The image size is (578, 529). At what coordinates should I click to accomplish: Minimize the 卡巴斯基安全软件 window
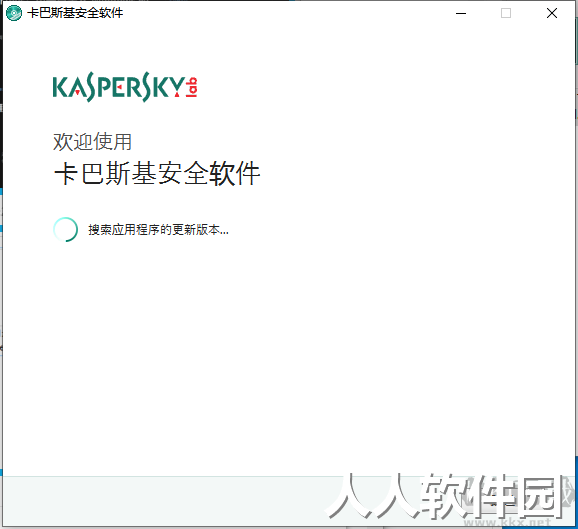click(x=461, y=14)
